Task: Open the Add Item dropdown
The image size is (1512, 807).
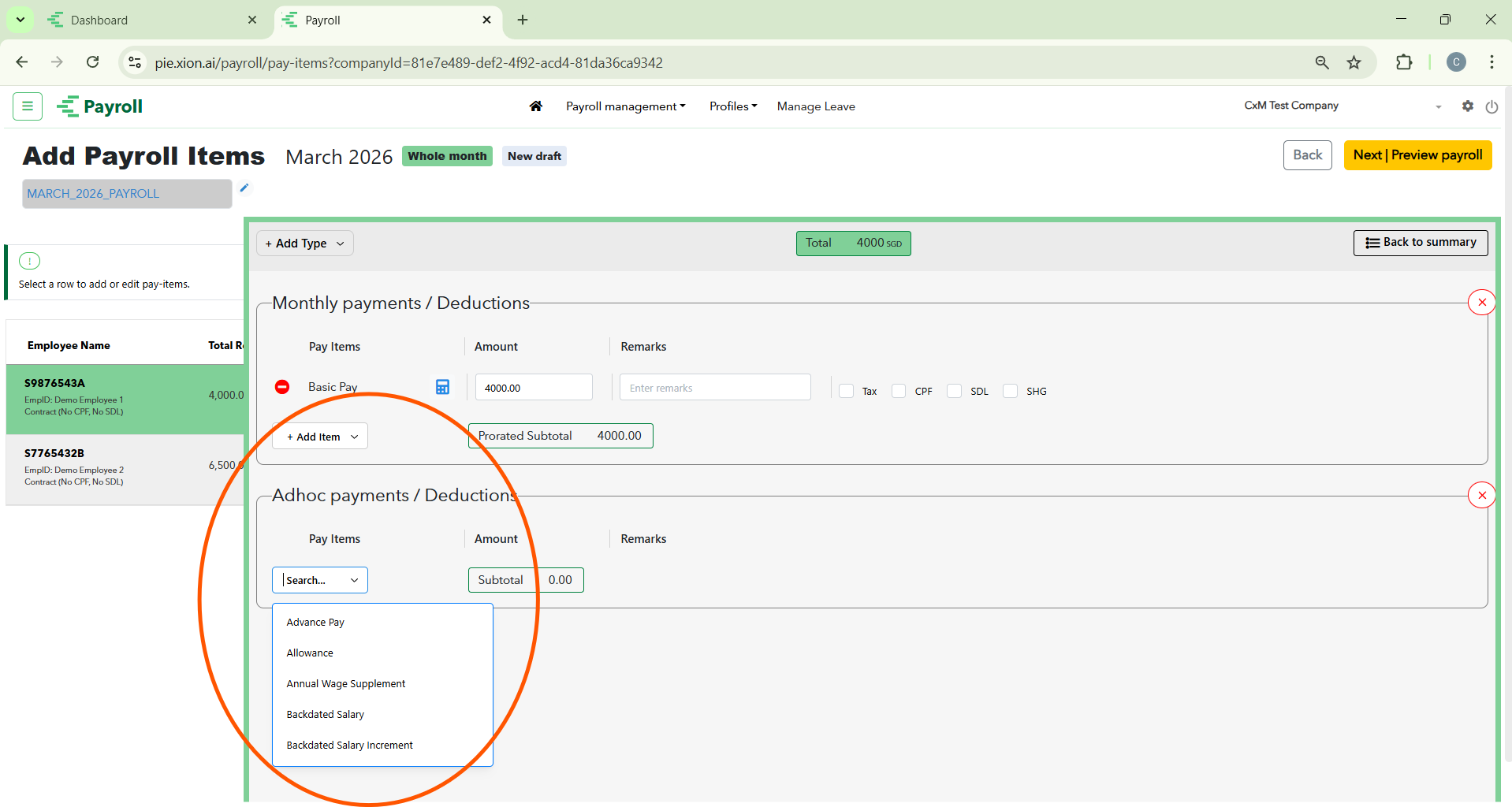Action: pos(320,437)
